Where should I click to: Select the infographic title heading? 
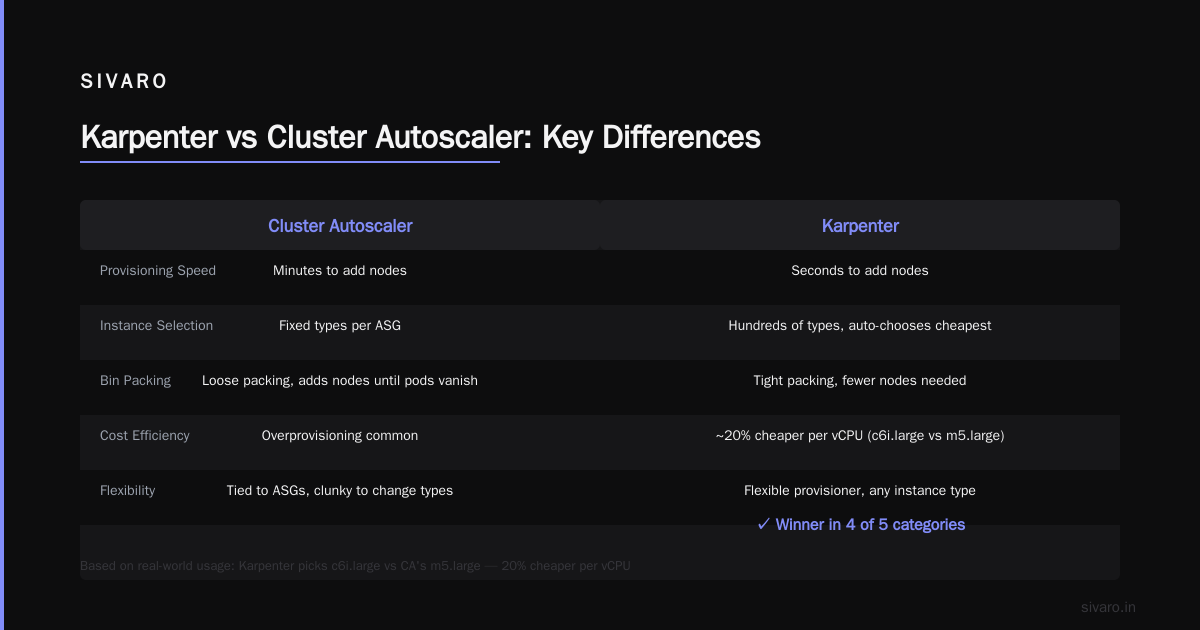click(420, 137)
